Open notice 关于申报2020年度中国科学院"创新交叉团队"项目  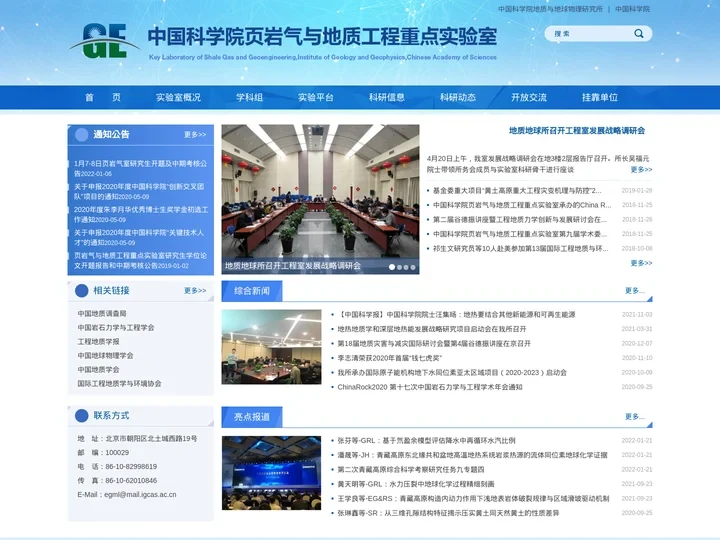tap(139, 191)
